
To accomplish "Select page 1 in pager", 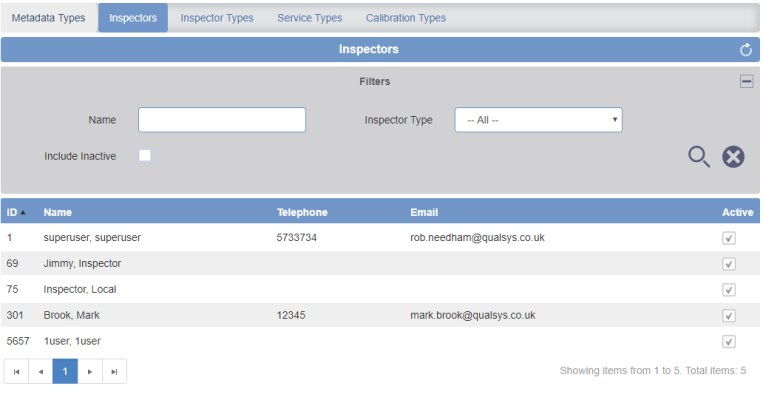I will 65,372.
